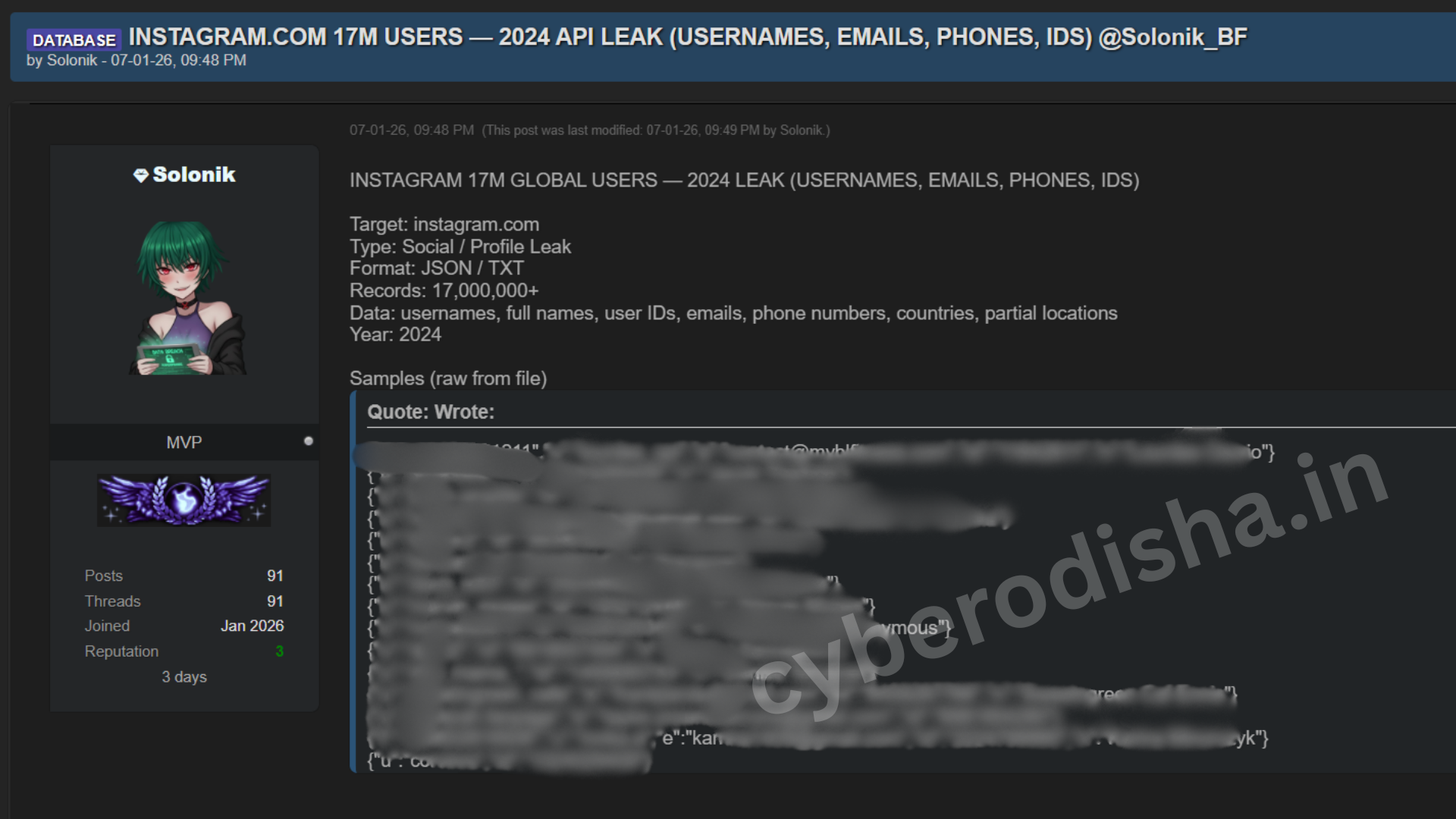The width and height of the screenshot is (1456, 819).
Task: Click the 'Target: instagram.com' text
Action: [x=444, y=224]
